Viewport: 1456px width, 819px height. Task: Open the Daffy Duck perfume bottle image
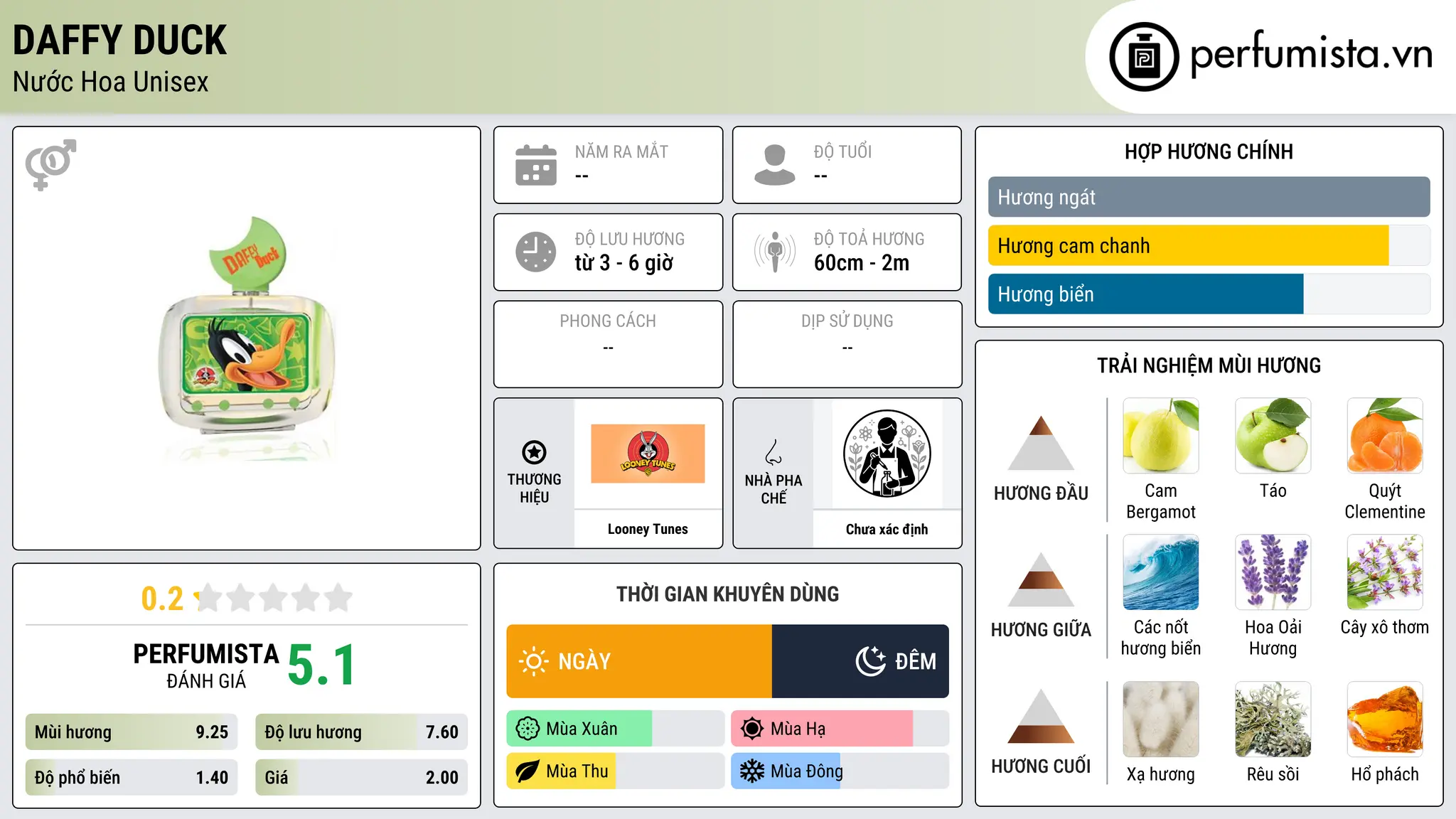click(x=247, y=338)
